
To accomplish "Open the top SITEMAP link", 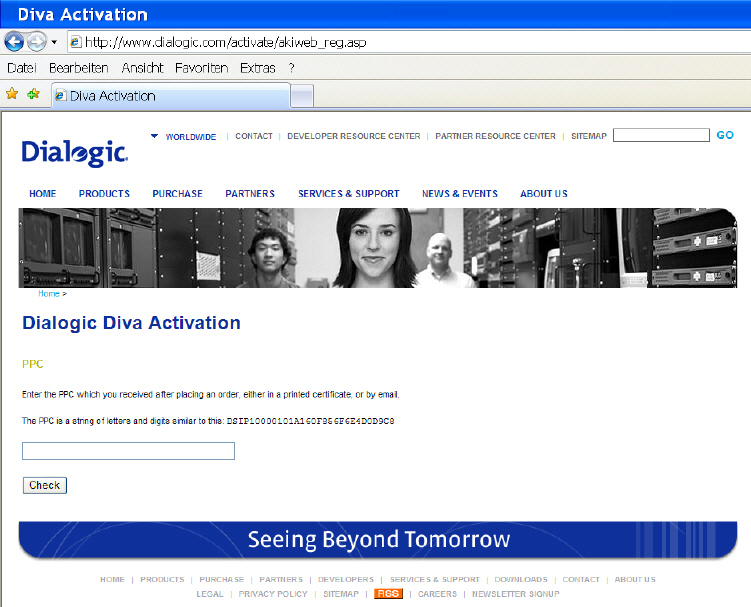I will [589, 136].
